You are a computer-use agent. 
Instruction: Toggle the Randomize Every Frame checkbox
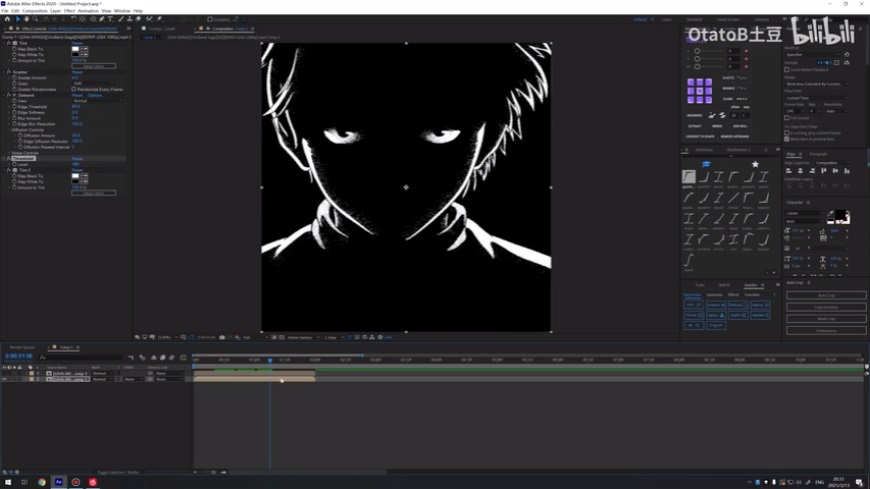coord(74,89)
